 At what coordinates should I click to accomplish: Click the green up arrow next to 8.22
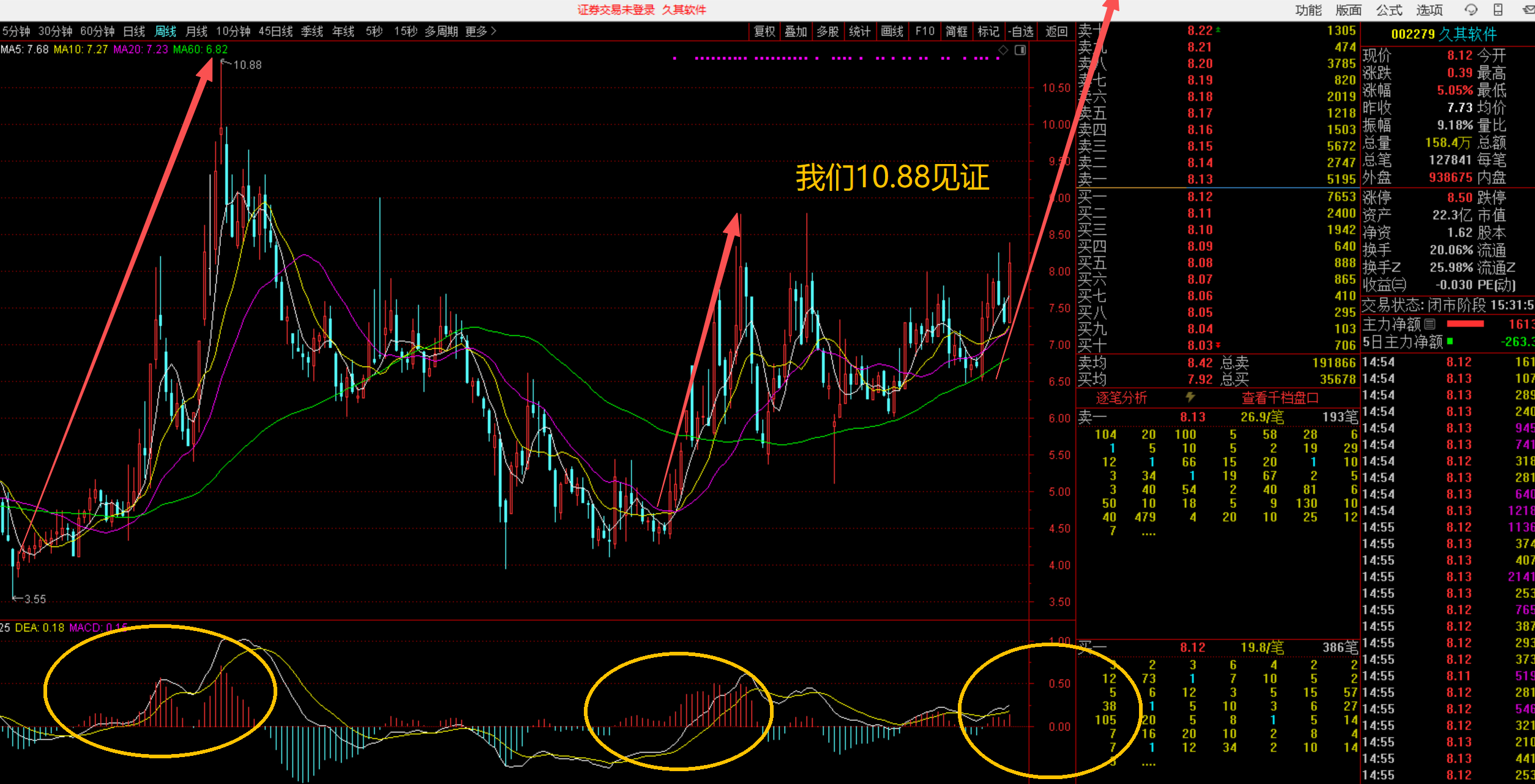[1218, 30]
